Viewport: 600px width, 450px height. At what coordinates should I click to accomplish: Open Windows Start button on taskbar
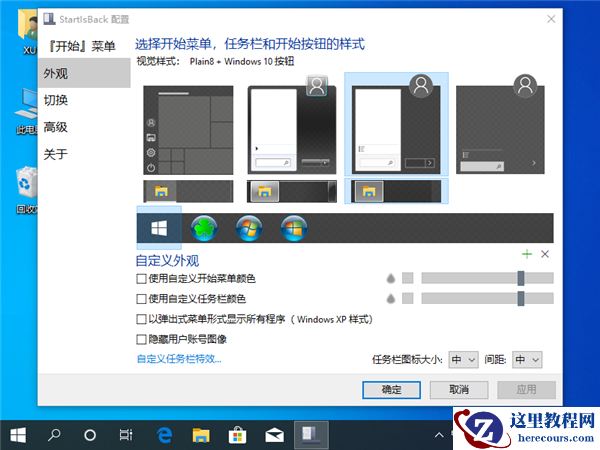pyautogui.click(x=18, y=435)
